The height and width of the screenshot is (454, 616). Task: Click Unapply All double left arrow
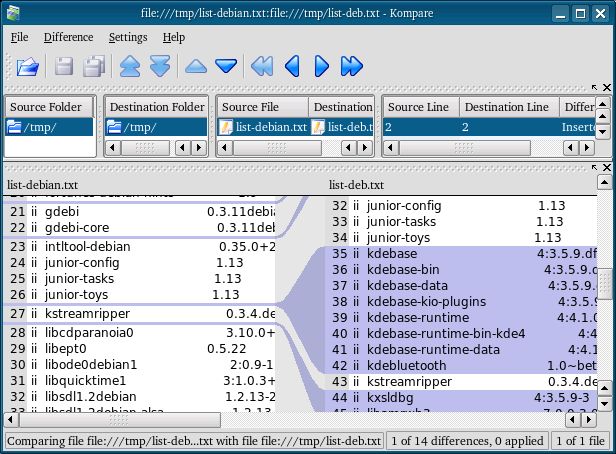coord(262,66)
